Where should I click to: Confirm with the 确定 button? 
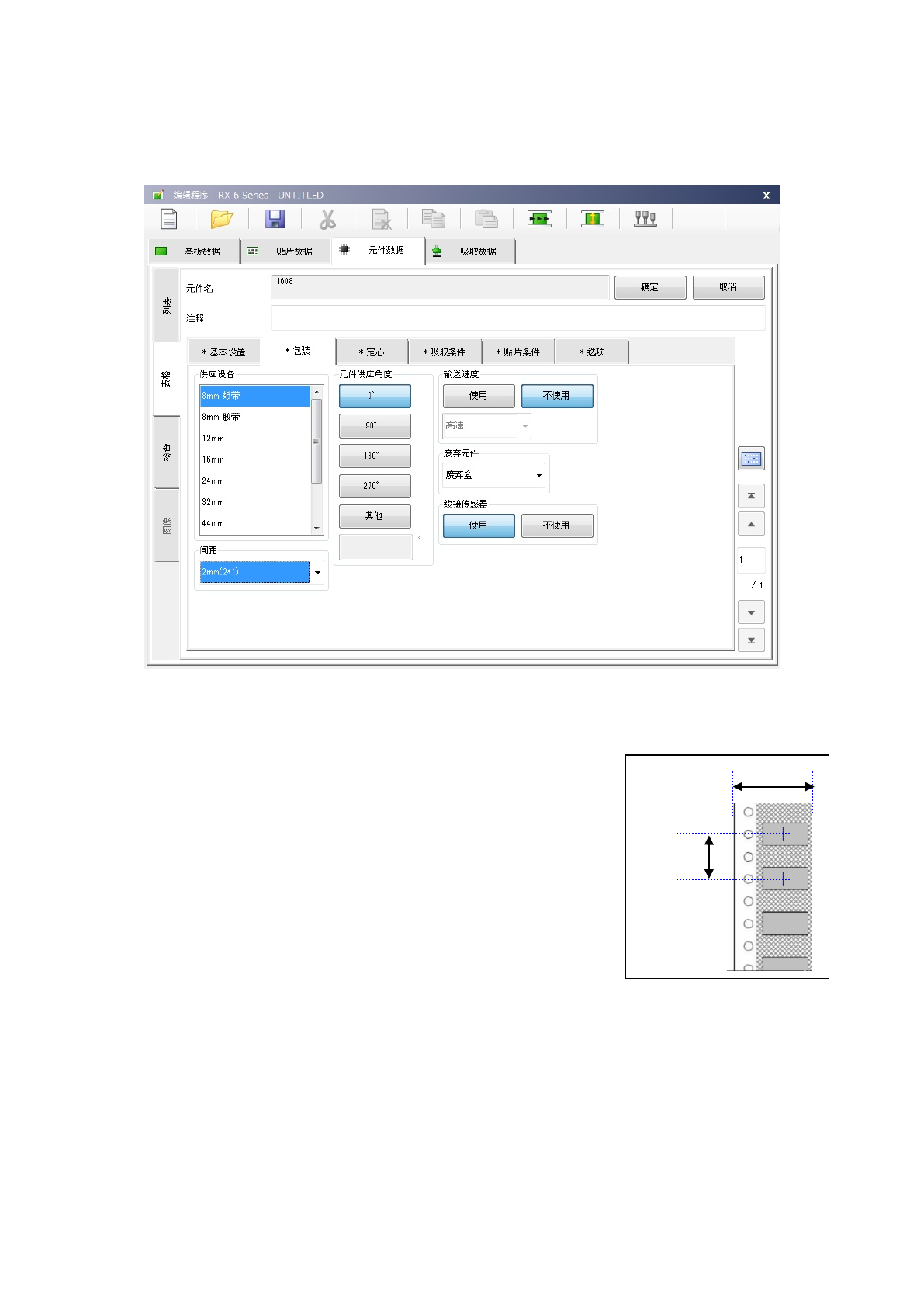click(x=650, y=287)
